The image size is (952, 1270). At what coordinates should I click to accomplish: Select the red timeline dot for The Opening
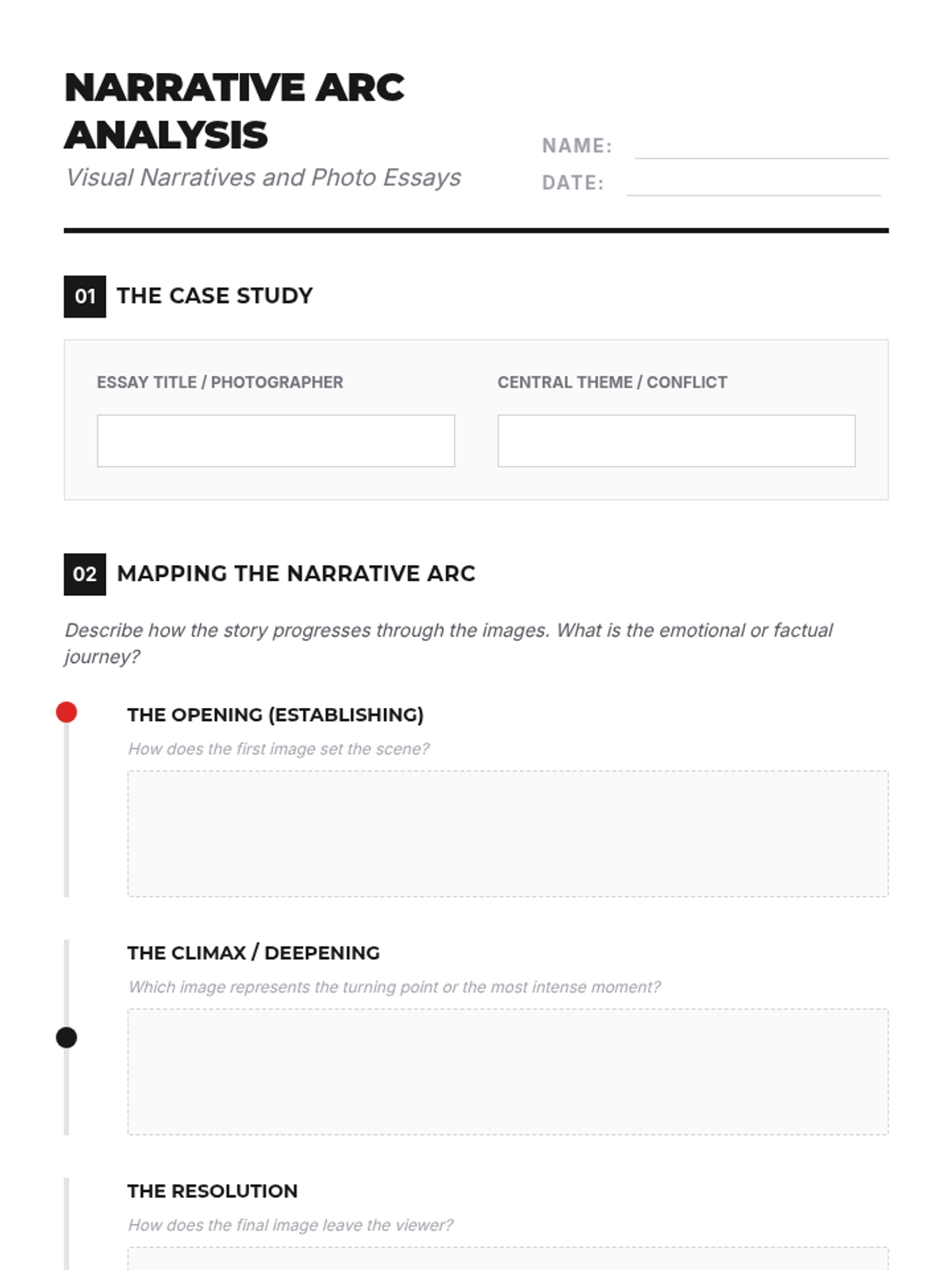pos(67,712)
